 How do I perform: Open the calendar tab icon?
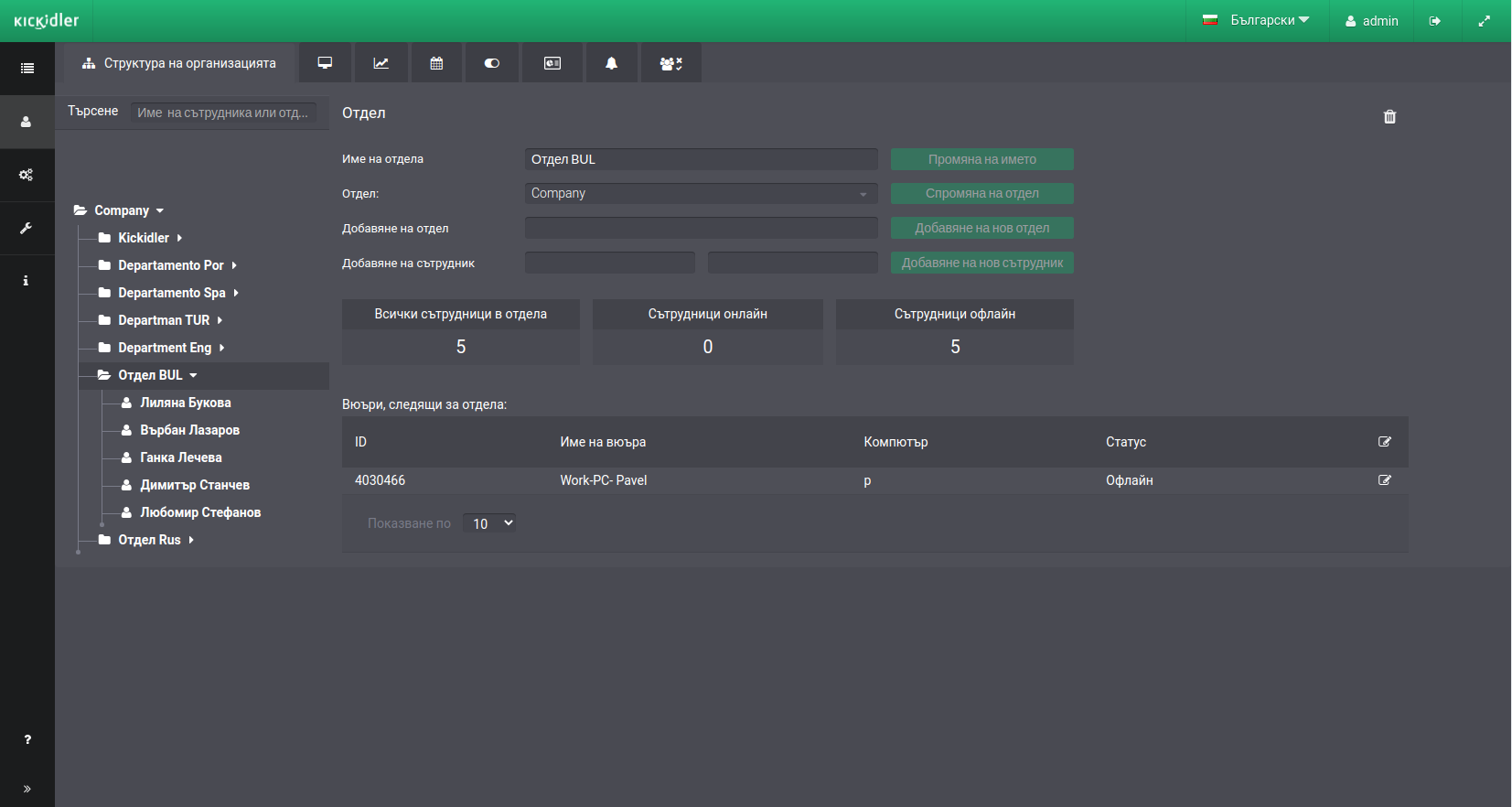pyautogui.click(x=436, y=63)
